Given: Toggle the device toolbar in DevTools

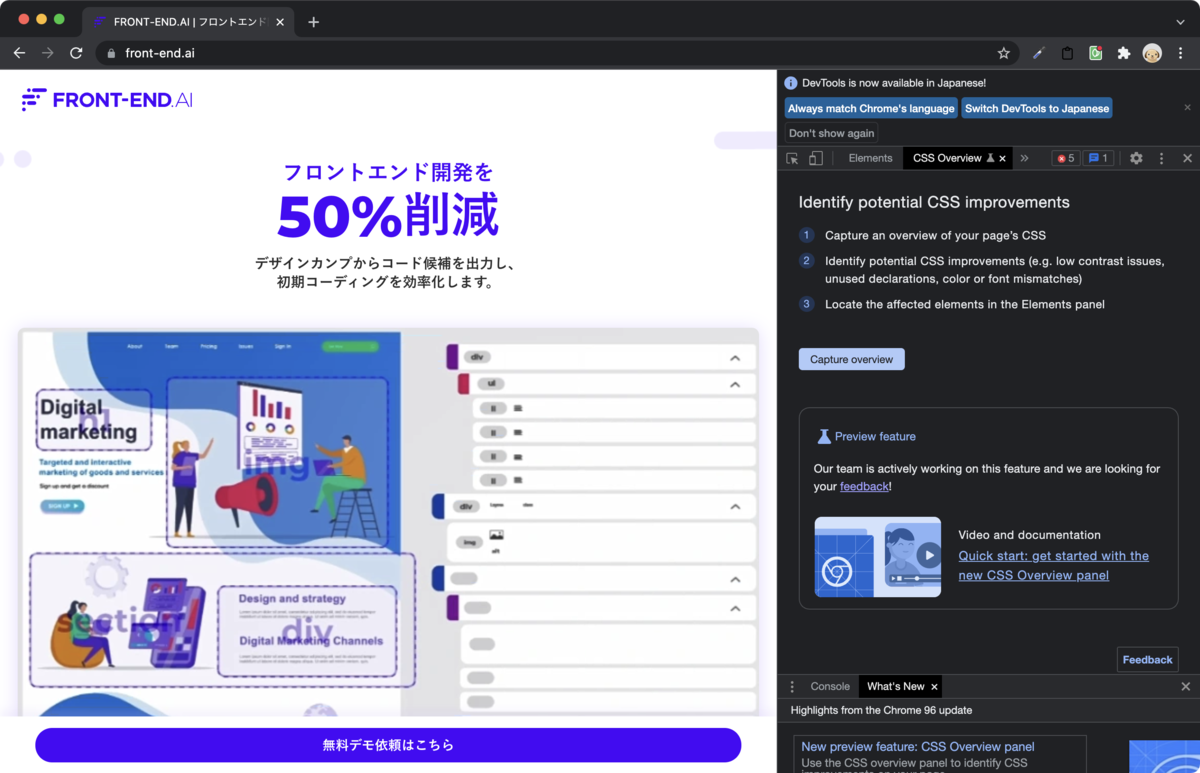Looking at the screenshot, I should (x=816, y=158).
